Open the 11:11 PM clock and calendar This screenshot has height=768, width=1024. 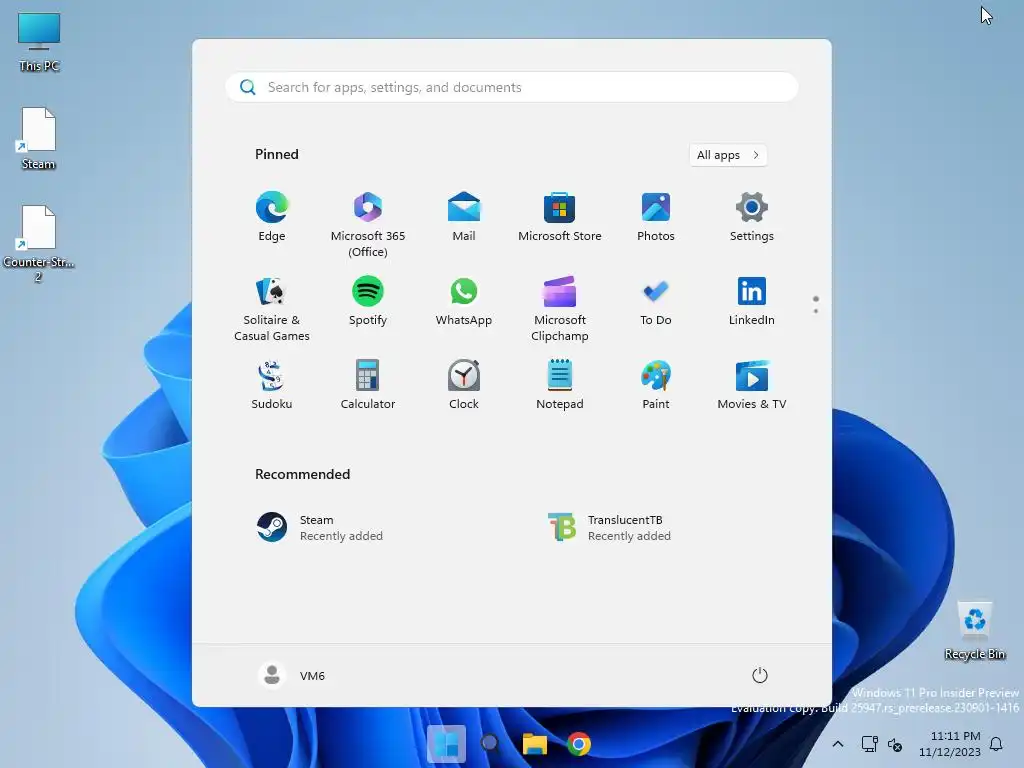pos(950,744)
